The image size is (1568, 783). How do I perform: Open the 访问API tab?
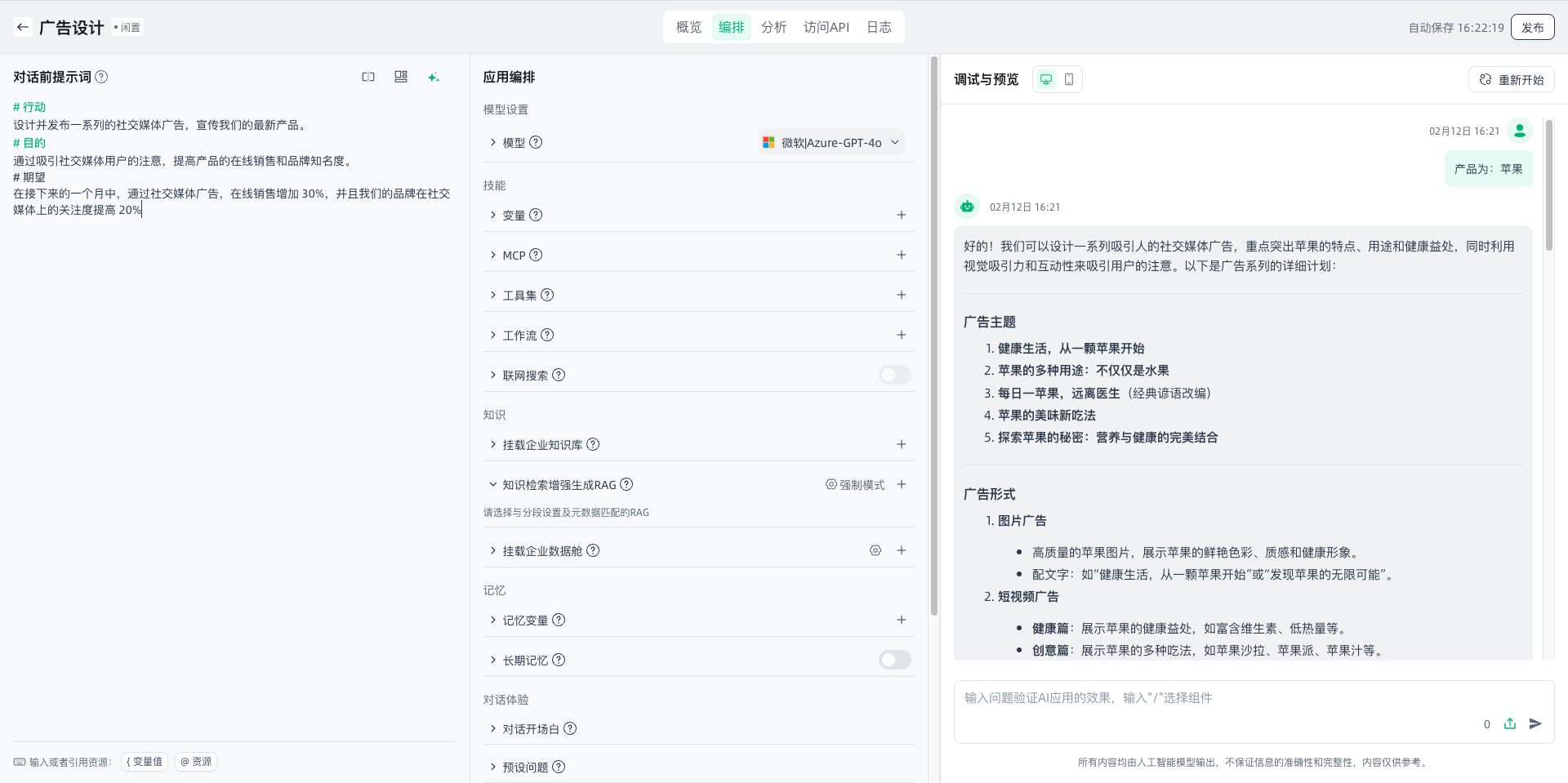coord(826,27)
